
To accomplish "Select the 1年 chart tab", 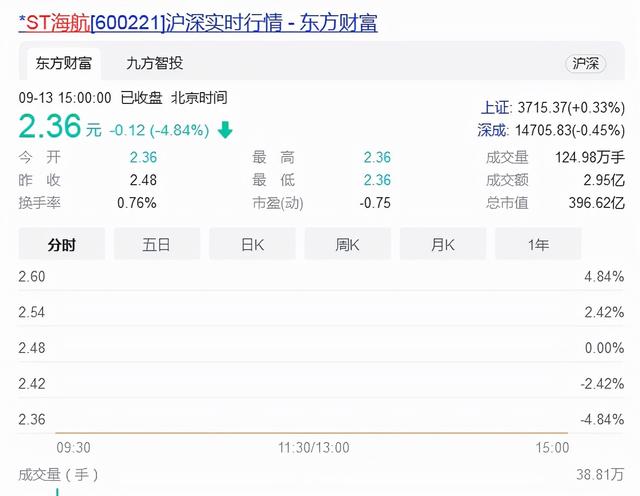I will pos(538,245).
